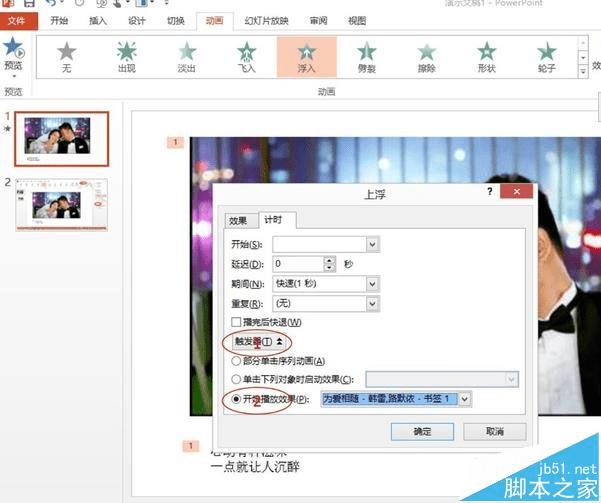Viewport: 601px width, 503px height.
Task: Open the File tab
Action: point(18,21)
